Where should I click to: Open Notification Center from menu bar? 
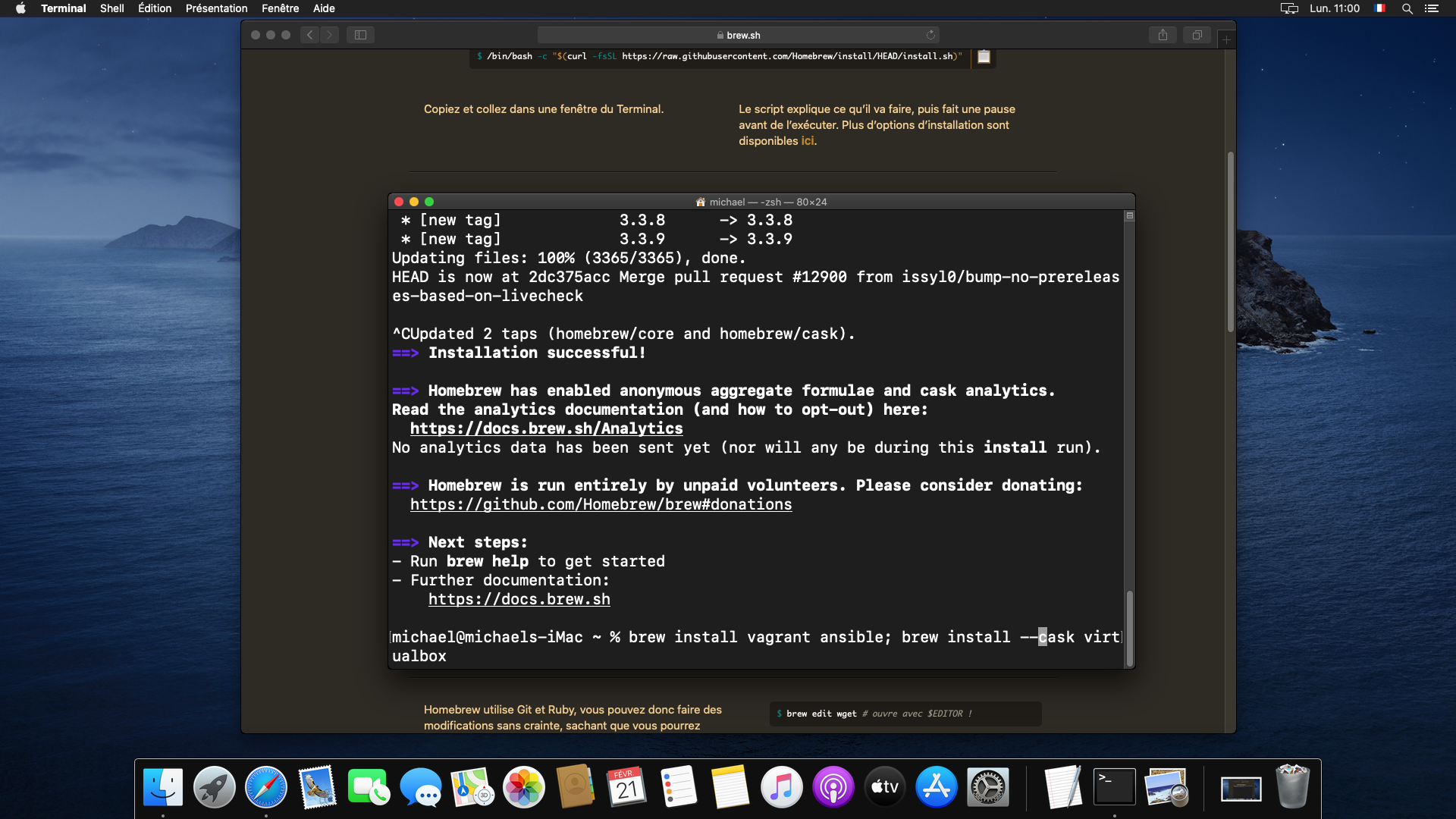click(1432, 8)
